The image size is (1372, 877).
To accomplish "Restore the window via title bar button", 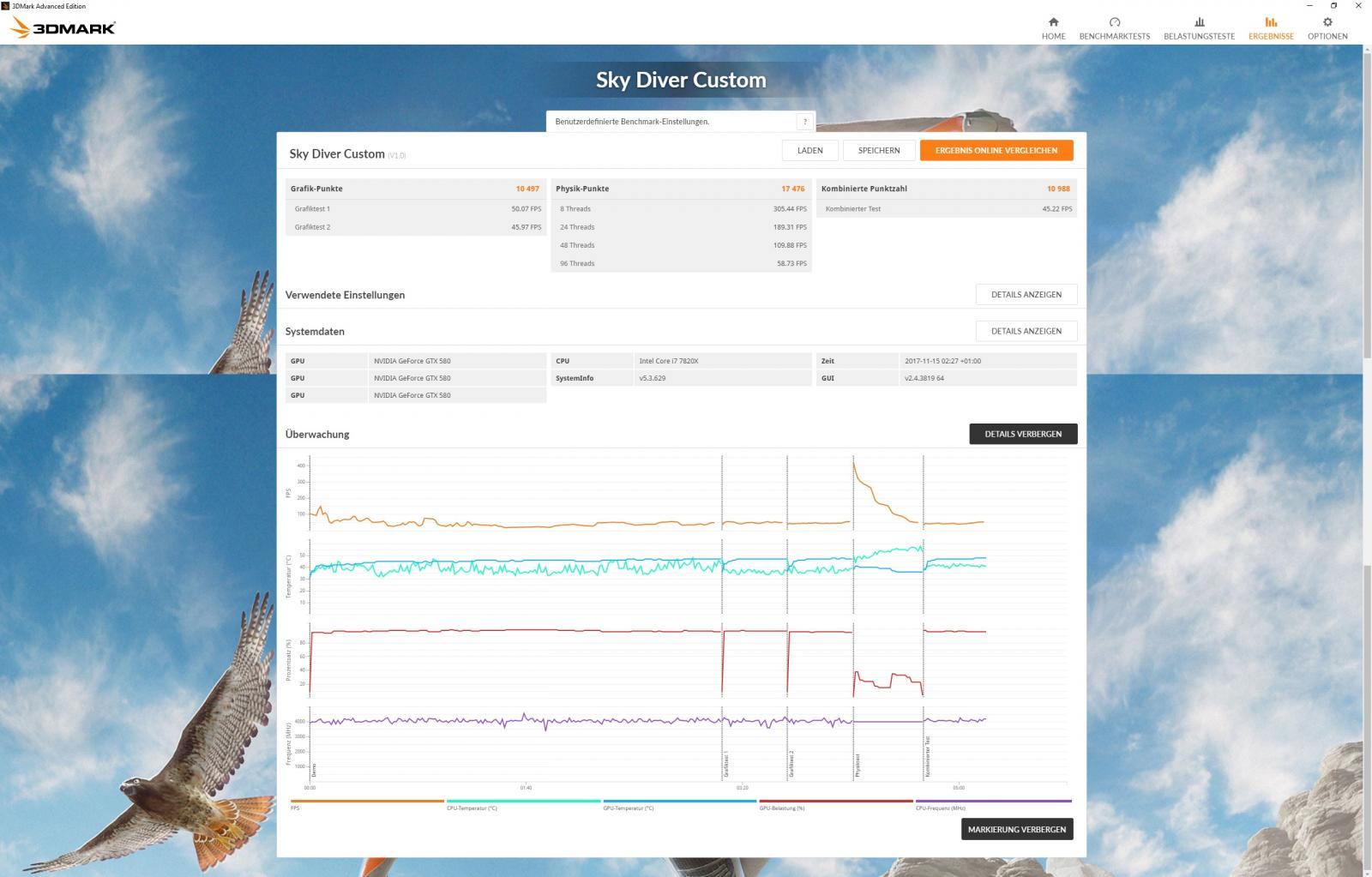I will coord(1333,5).
